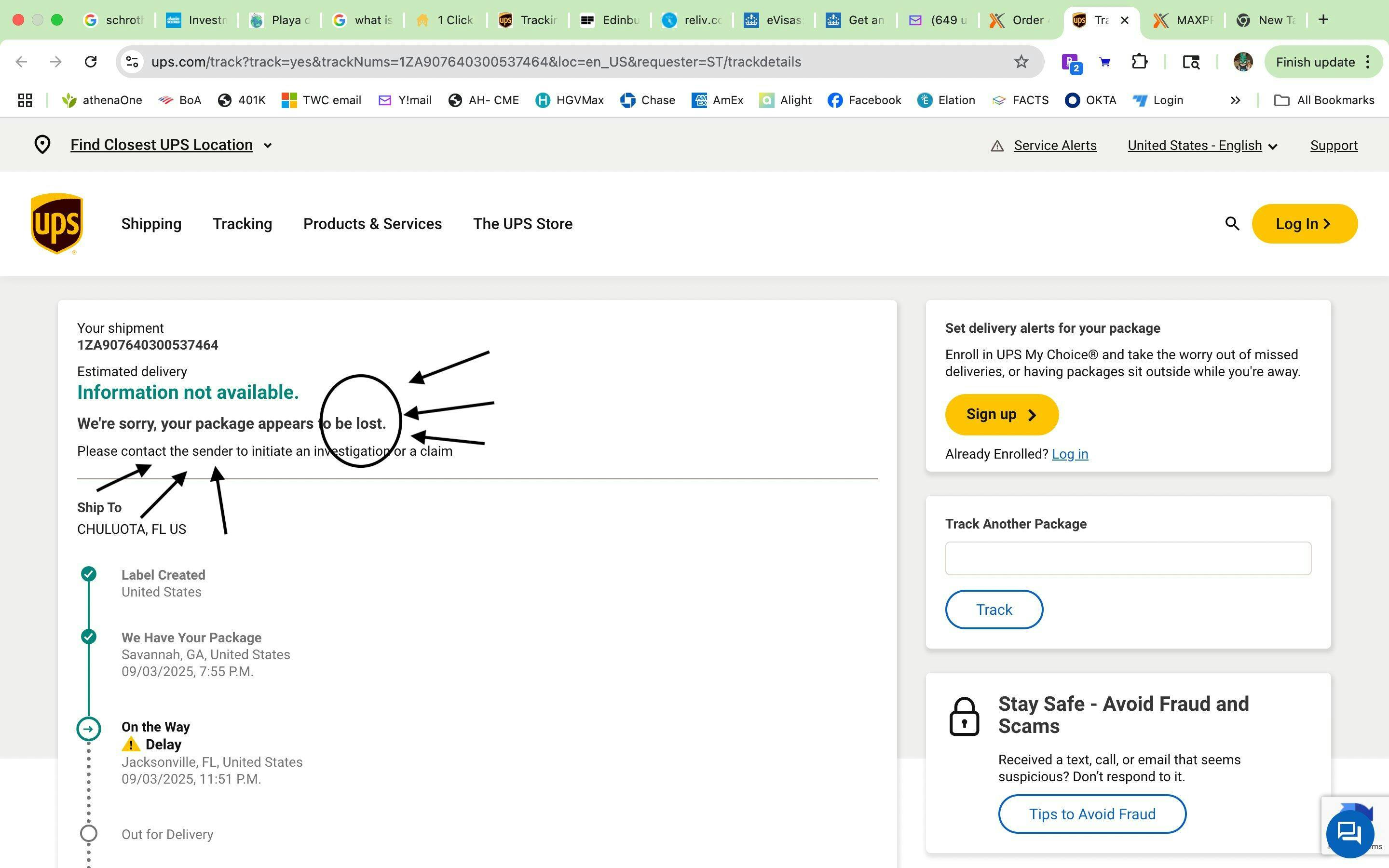Open the HGVMax bookmark
Viewport: 1389px width, 868px height.
click(570, 100)
